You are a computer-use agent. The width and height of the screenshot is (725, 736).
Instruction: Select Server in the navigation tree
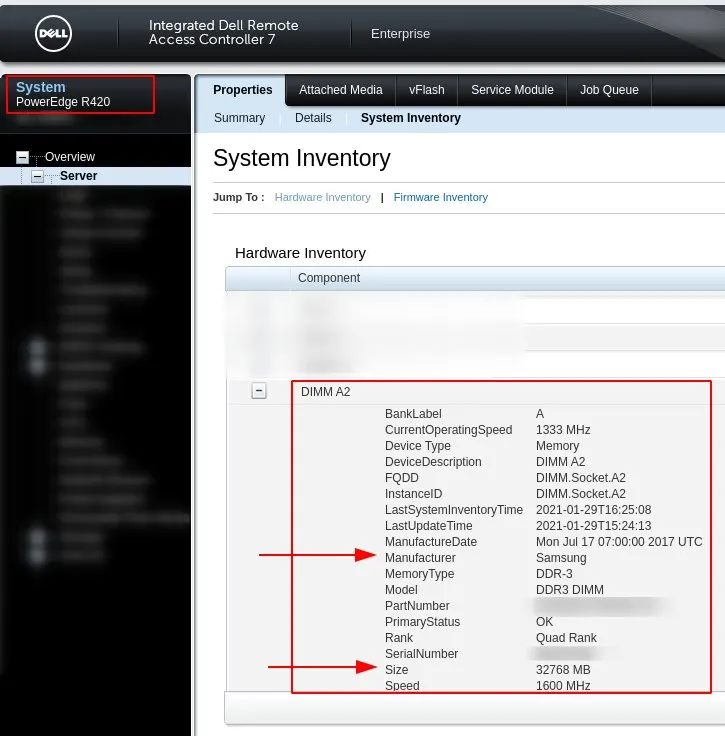click(78, 176)
